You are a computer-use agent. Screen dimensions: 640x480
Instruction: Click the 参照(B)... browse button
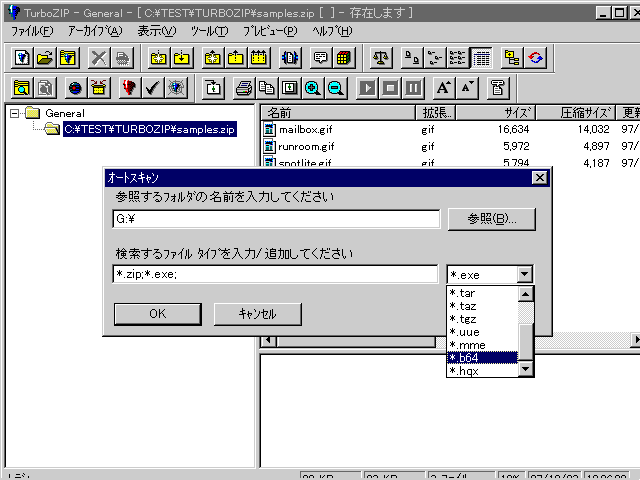492,219
